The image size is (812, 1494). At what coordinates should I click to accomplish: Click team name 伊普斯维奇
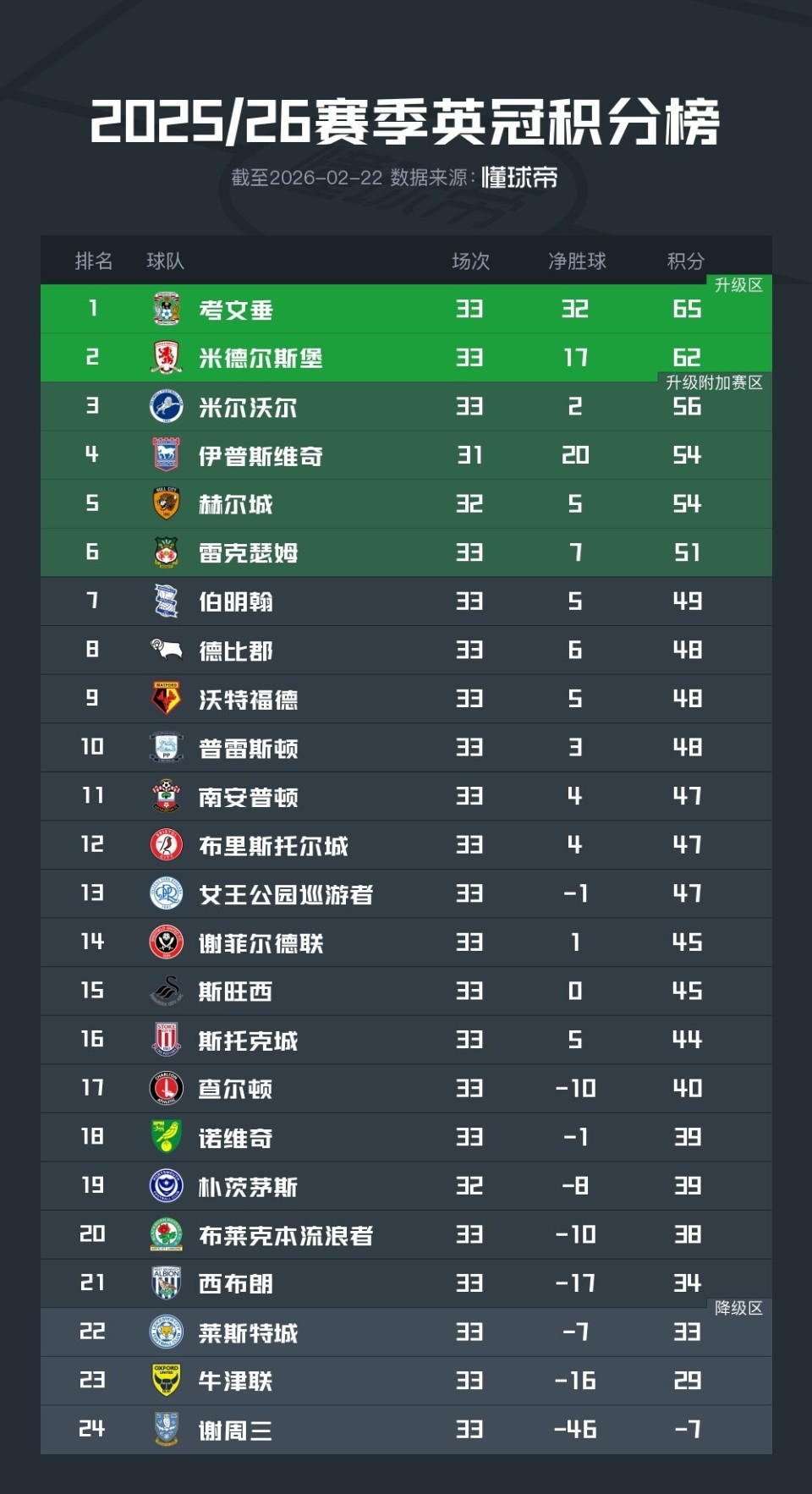261,457
